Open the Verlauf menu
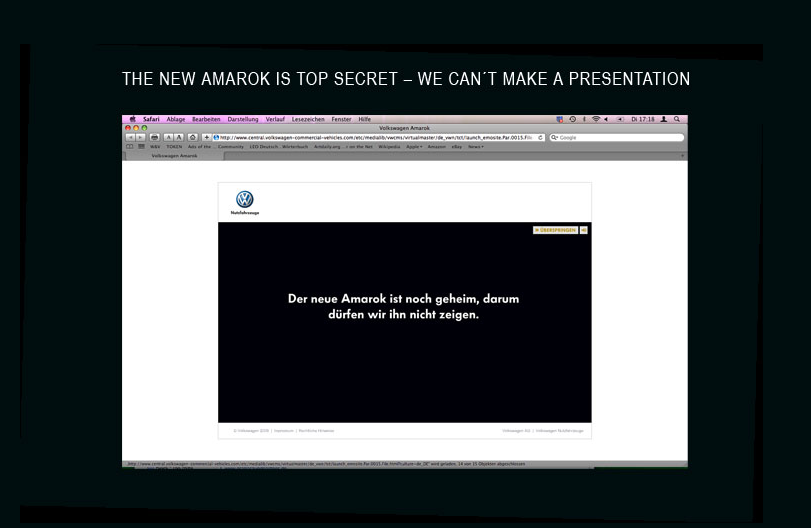 275,119
